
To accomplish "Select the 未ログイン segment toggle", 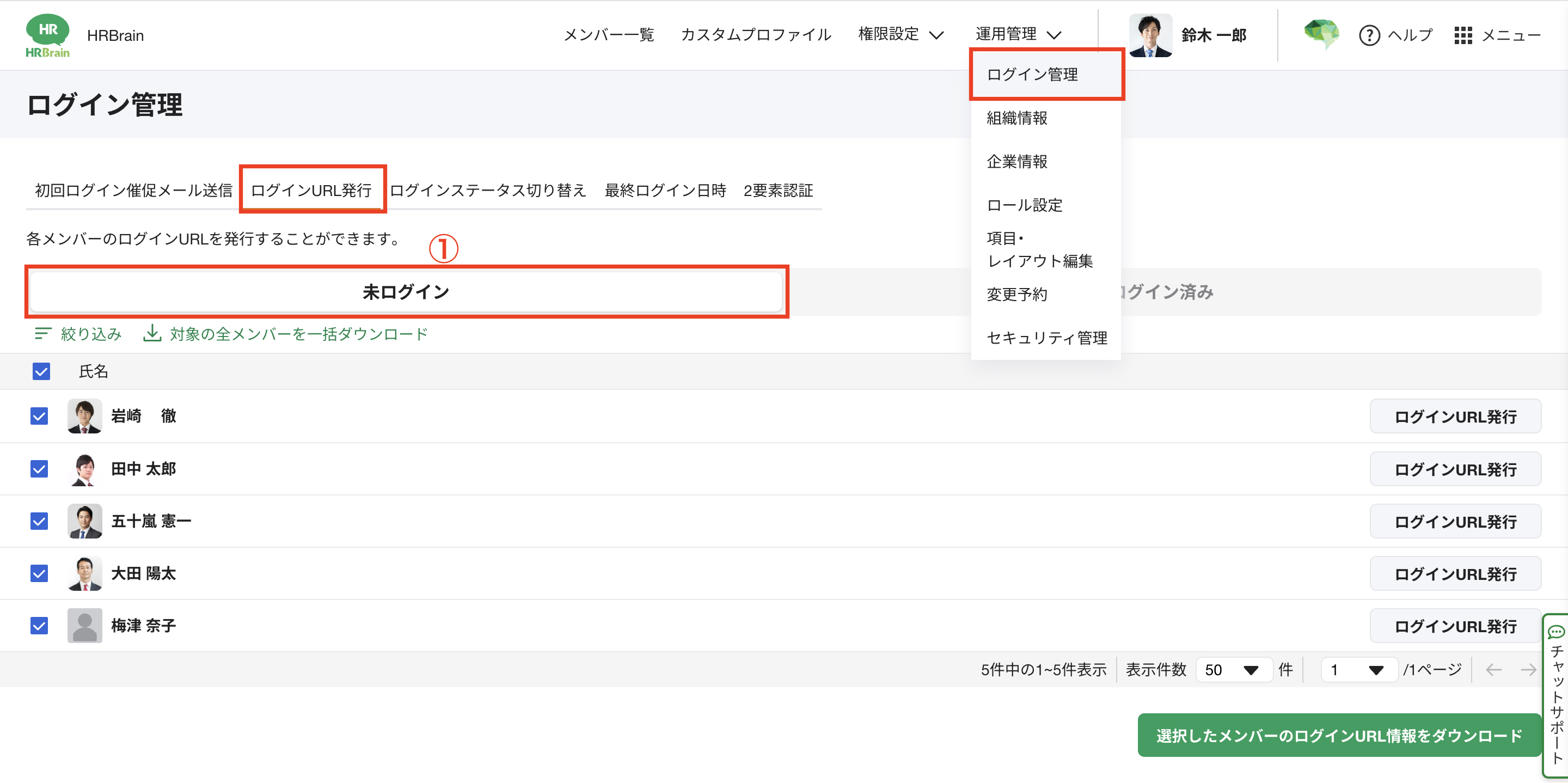I will point(406,292).
